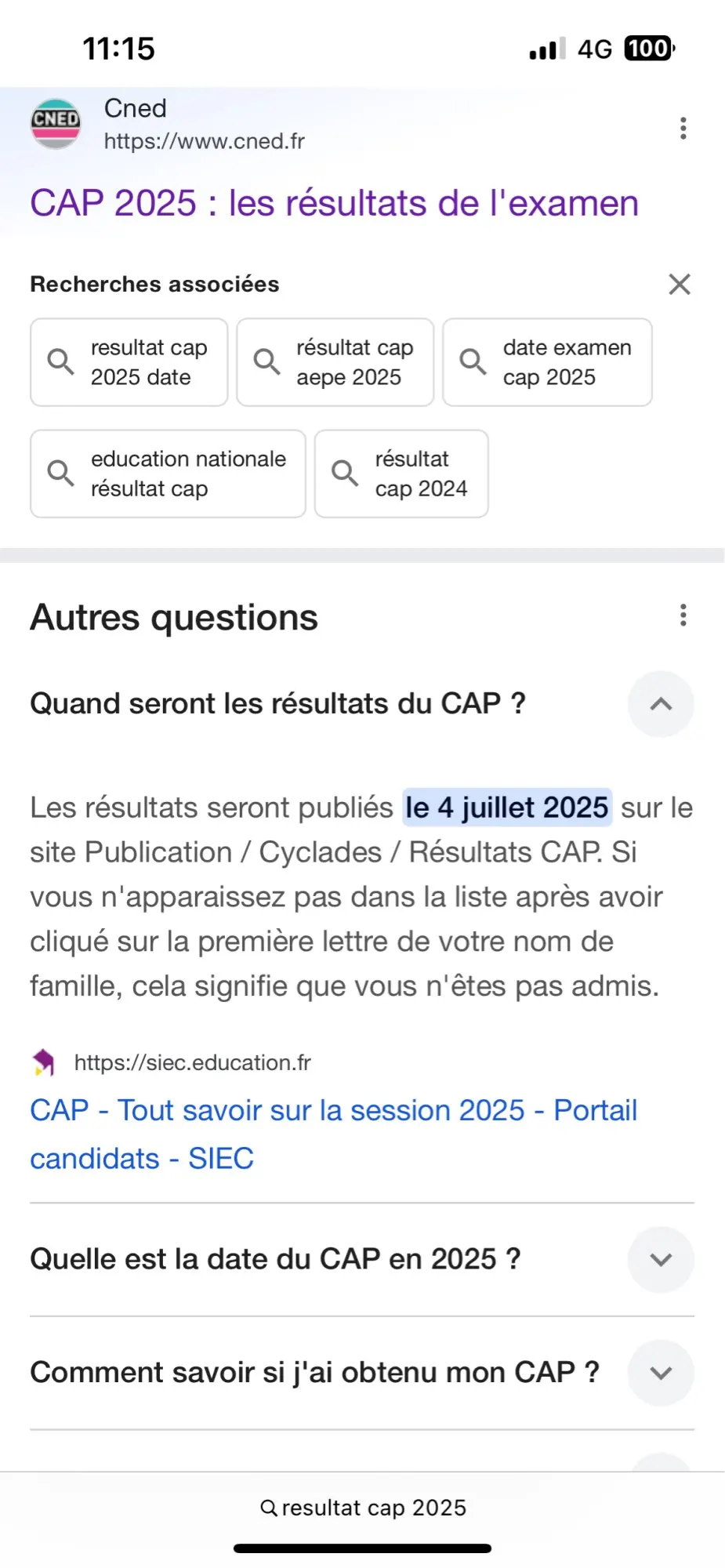The image size is (725, 1568).
Task: Search for education nationale résultat cap
Action: click(168, 474)
